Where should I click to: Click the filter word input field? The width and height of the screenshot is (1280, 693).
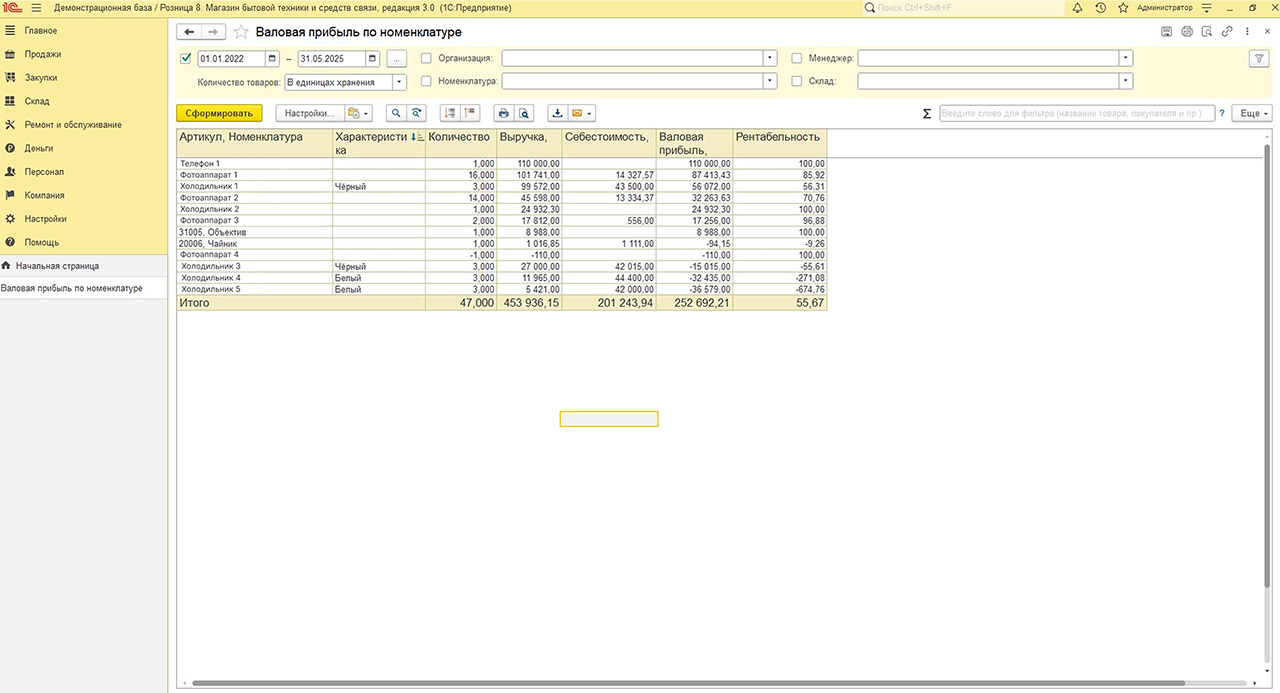point(1077,114)
